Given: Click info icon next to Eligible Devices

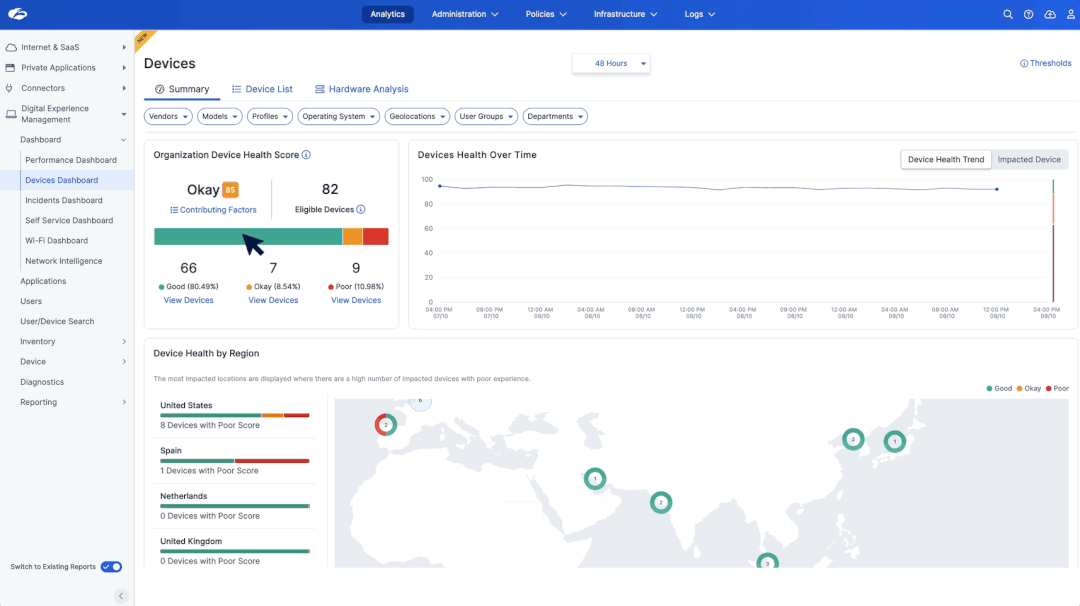Looking at the screenshot, I should click(361, 210).
